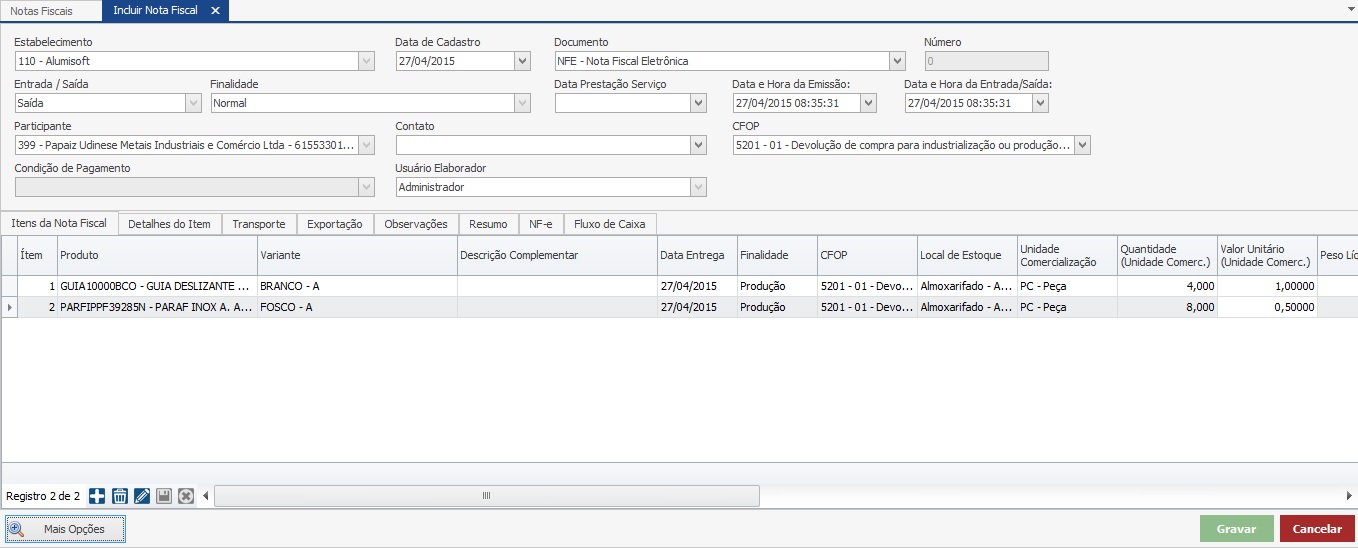Add a new item record with plus icon
Viewport: 1358px width, 548px height.
pos(97,496)
